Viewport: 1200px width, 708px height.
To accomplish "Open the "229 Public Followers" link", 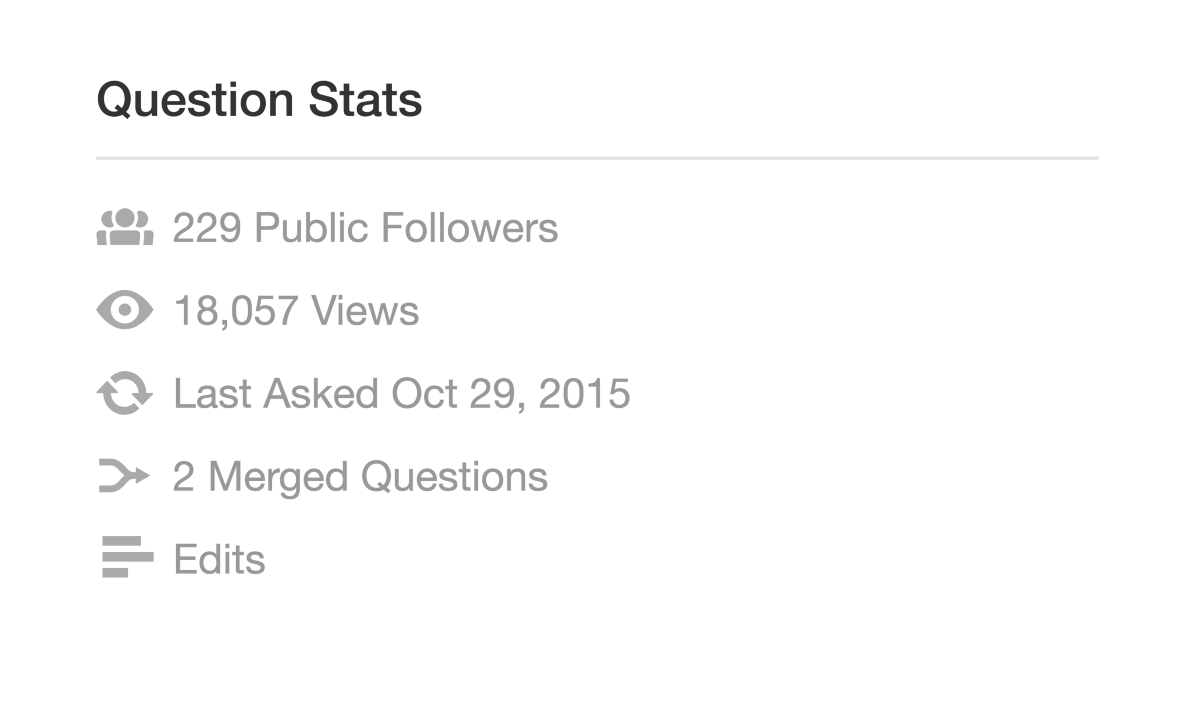I will point(365,228).
